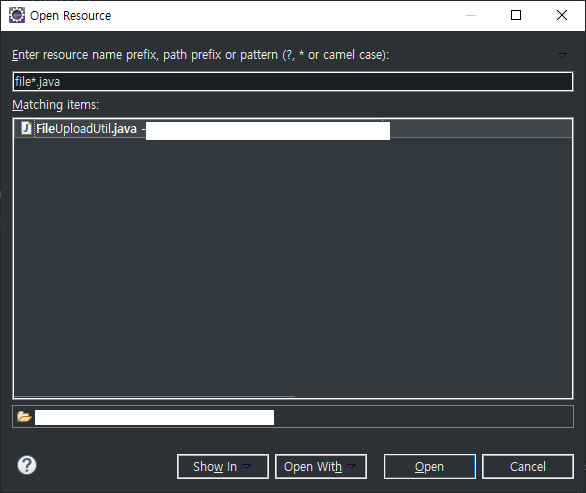Close the Open Resource dialog
Screen dimensions: 586x493
click(x=562, y=15)
